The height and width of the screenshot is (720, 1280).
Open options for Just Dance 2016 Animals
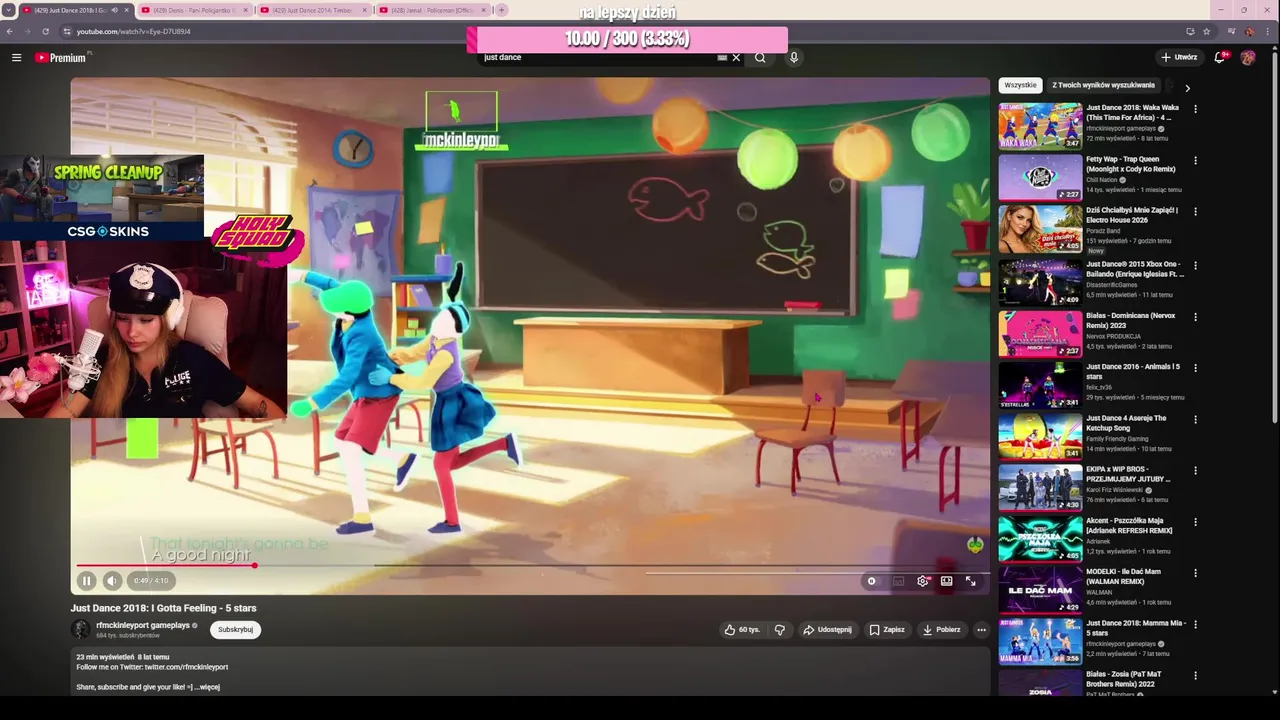pyautogui.click(x=1195, y=368)
